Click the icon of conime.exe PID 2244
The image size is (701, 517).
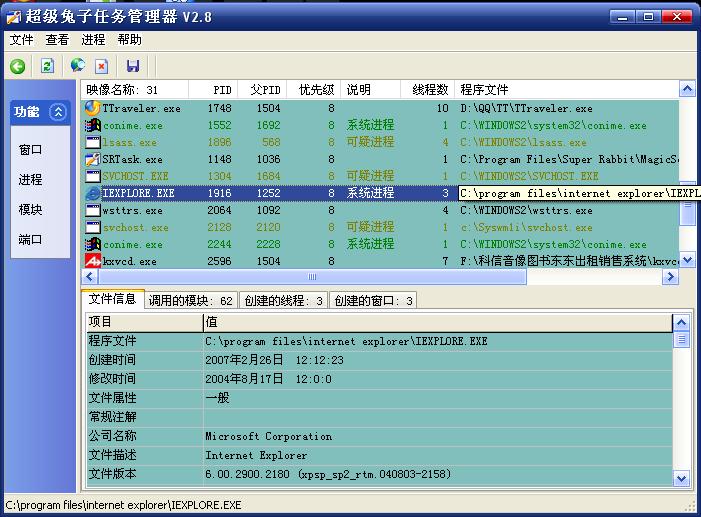pos(93,244)
